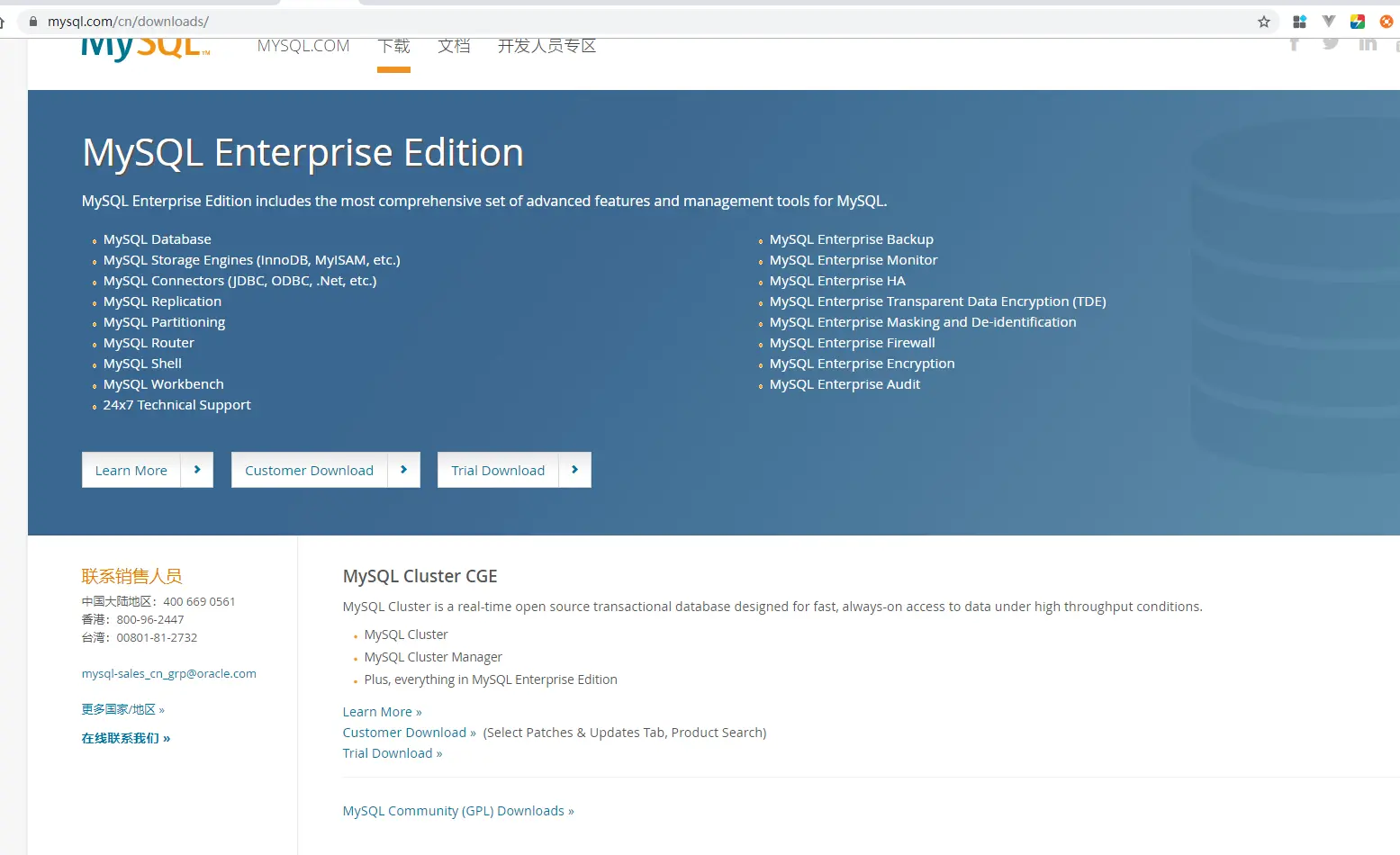Screen dimensions: 1400x855
Task: Open the grid-squares browser extension icon
Action: click(x=1299, y=22)
